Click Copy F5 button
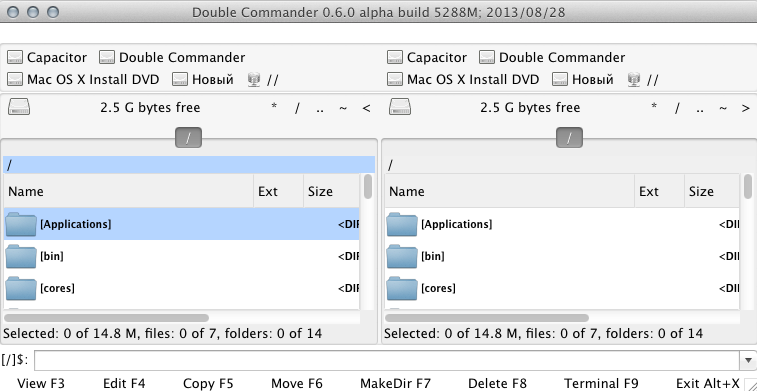 208,383
